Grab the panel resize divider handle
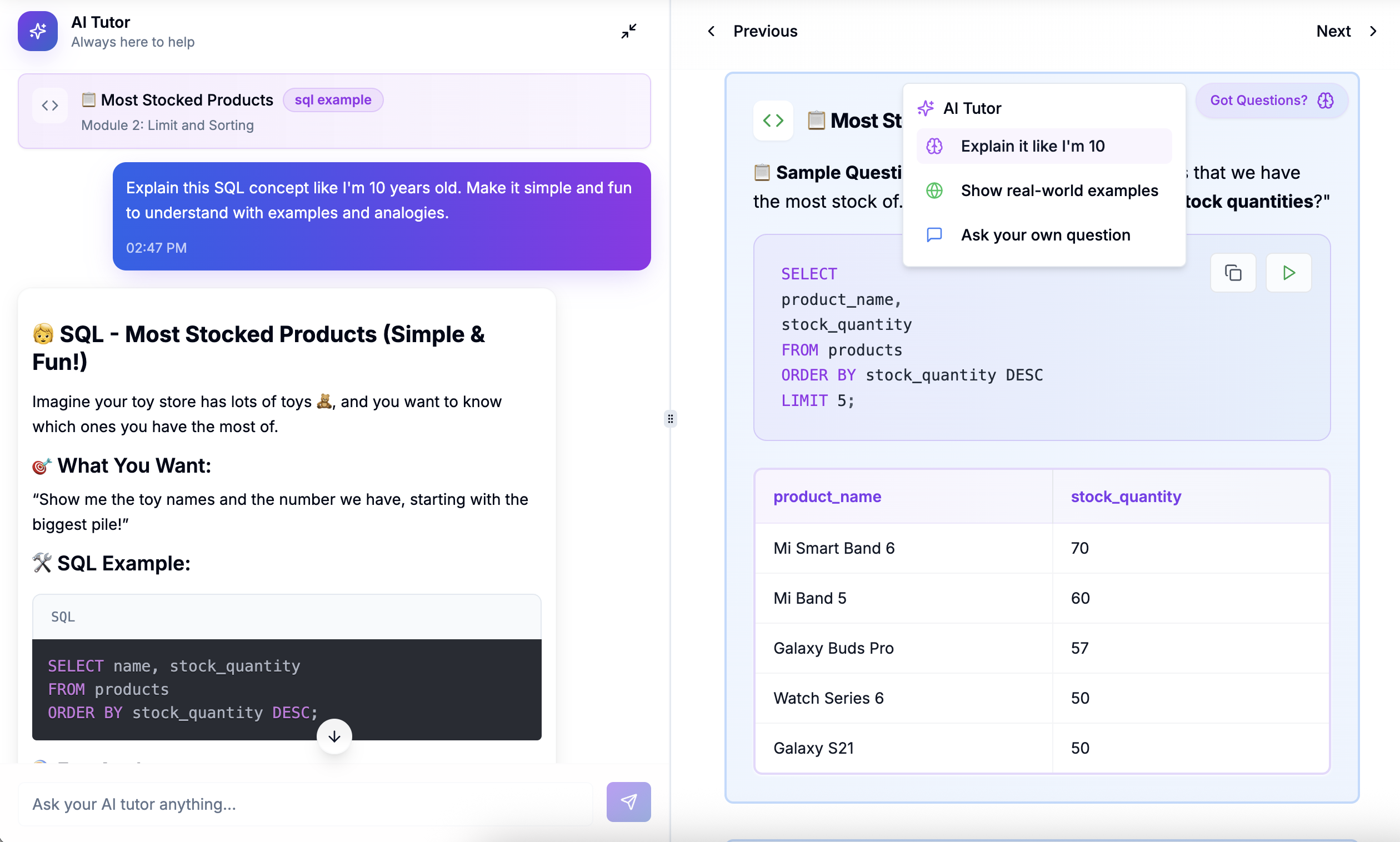This screenshot has height=842, width=1400. pyautogui.click(x=670, y=419)
